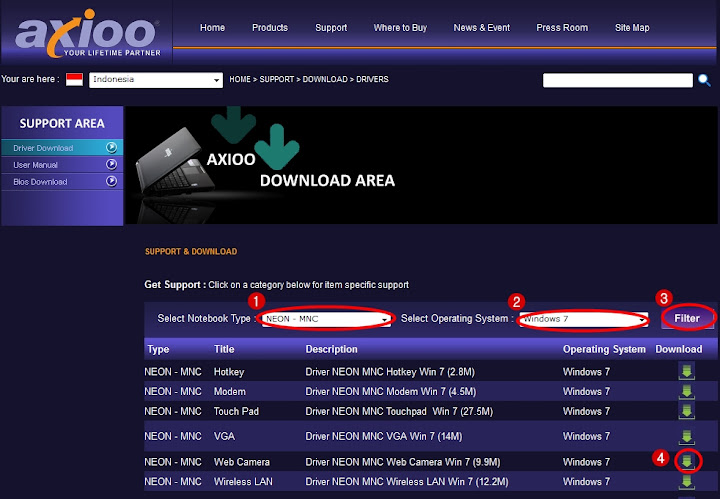The width and height of the screenshot is (720, 499).
Task: Select Driver Download in Support Area
Action: (x=62, y=148)
